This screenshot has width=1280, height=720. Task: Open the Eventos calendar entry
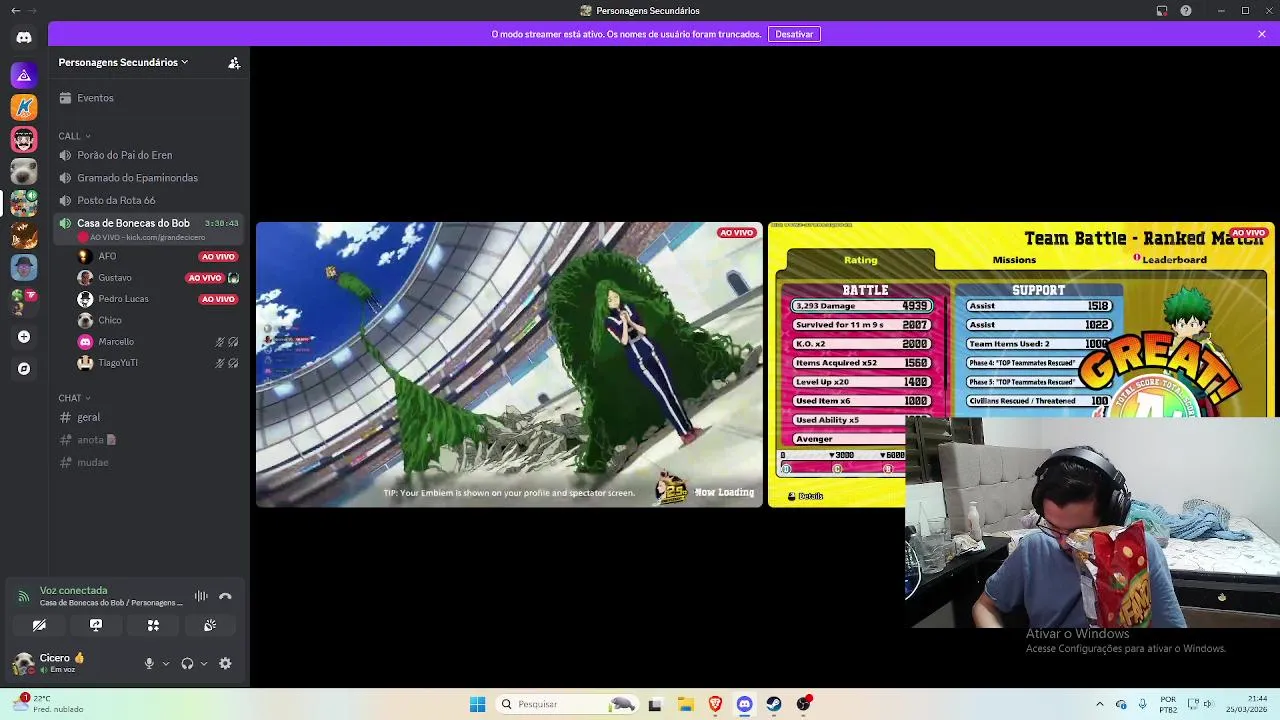pyautogui.click(x=150, y=98)
